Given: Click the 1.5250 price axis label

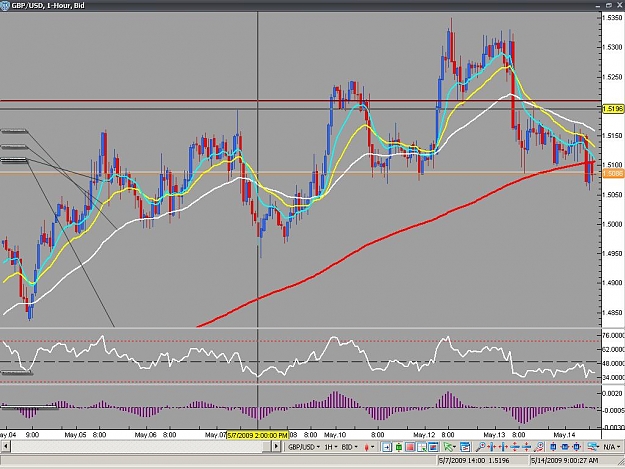Looking at the screenshot, I should click(x=613, y=77).
